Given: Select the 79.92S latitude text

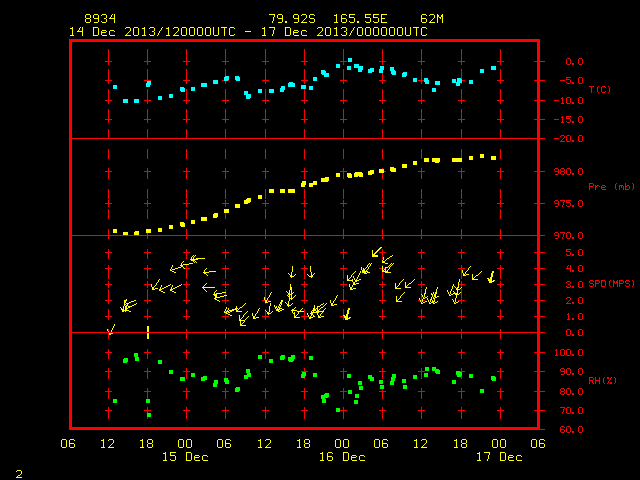Looking at the screenshot, I should [x=292, y=19].
